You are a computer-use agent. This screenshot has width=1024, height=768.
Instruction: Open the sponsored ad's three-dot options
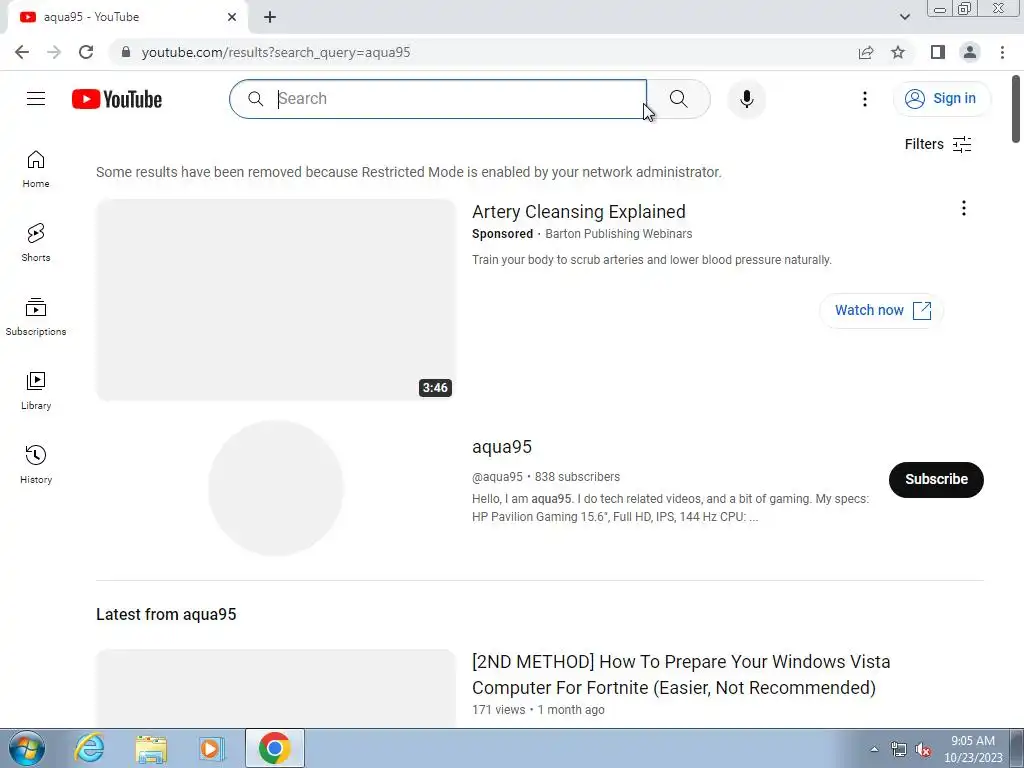point(963,208)
